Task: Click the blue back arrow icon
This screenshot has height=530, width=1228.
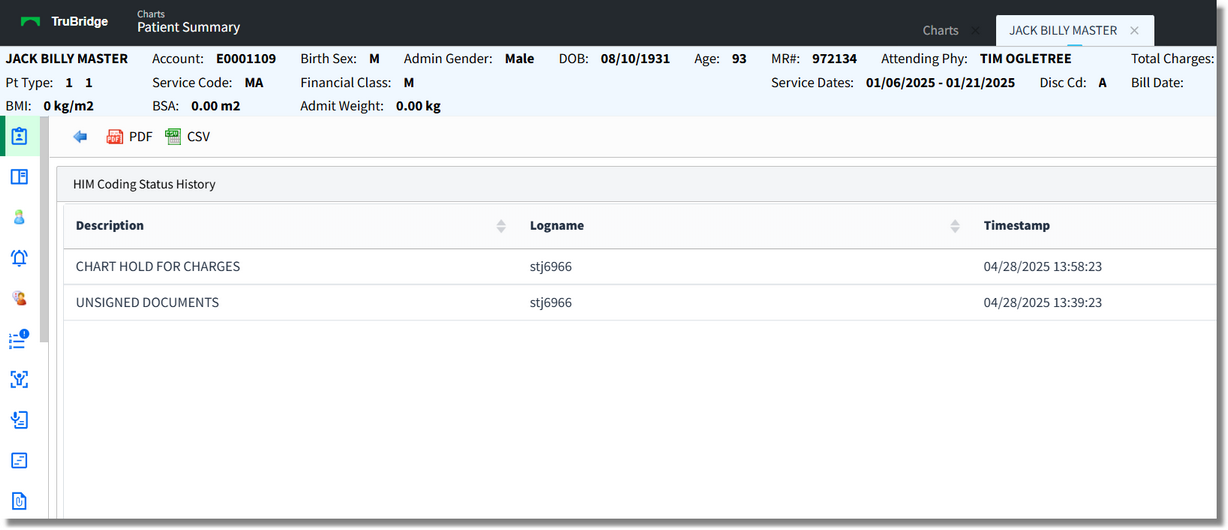Action: [x=80, y=137]
